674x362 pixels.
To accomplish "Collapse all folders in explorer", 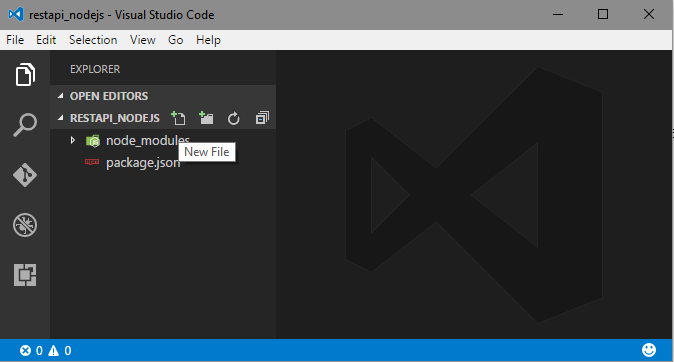I will click(262, 118).
